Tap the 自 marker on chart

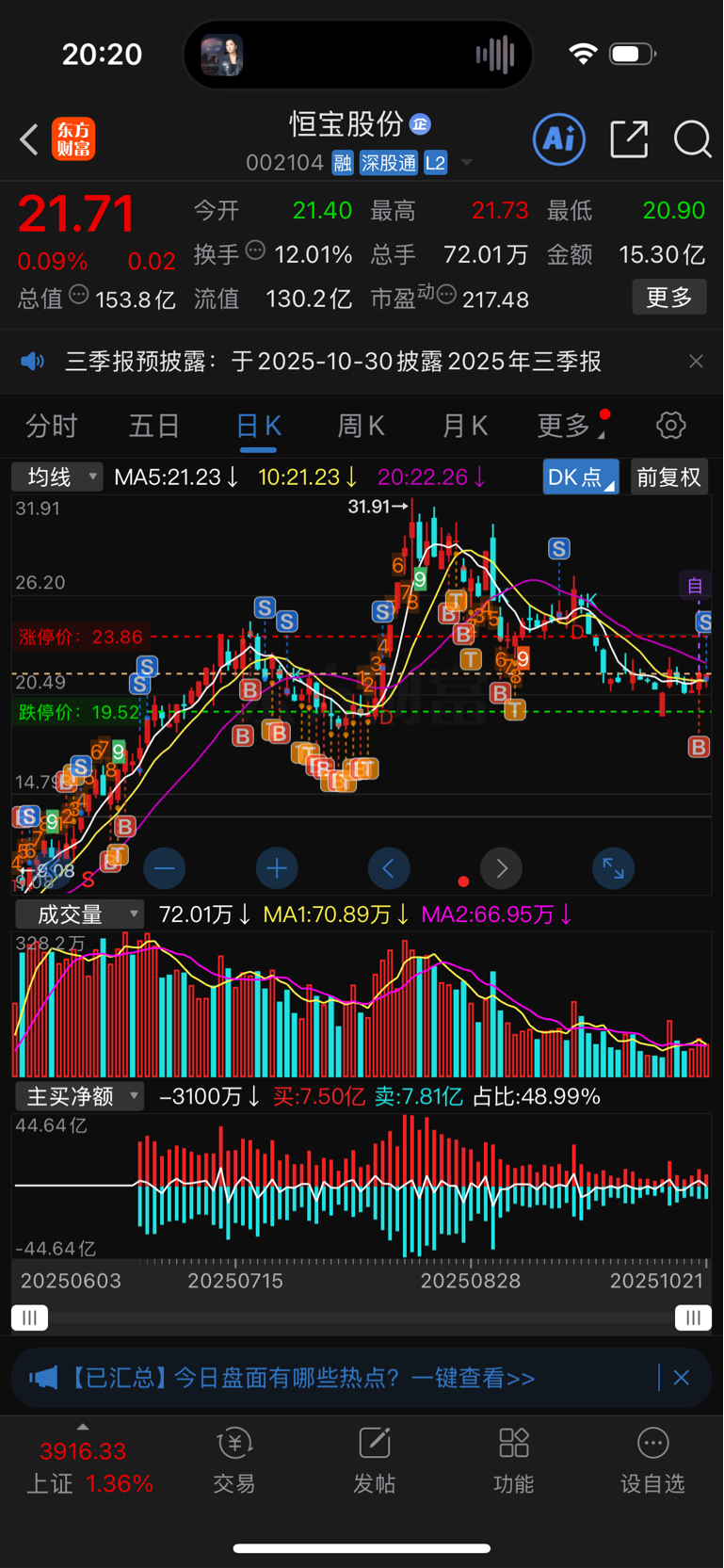695,586
